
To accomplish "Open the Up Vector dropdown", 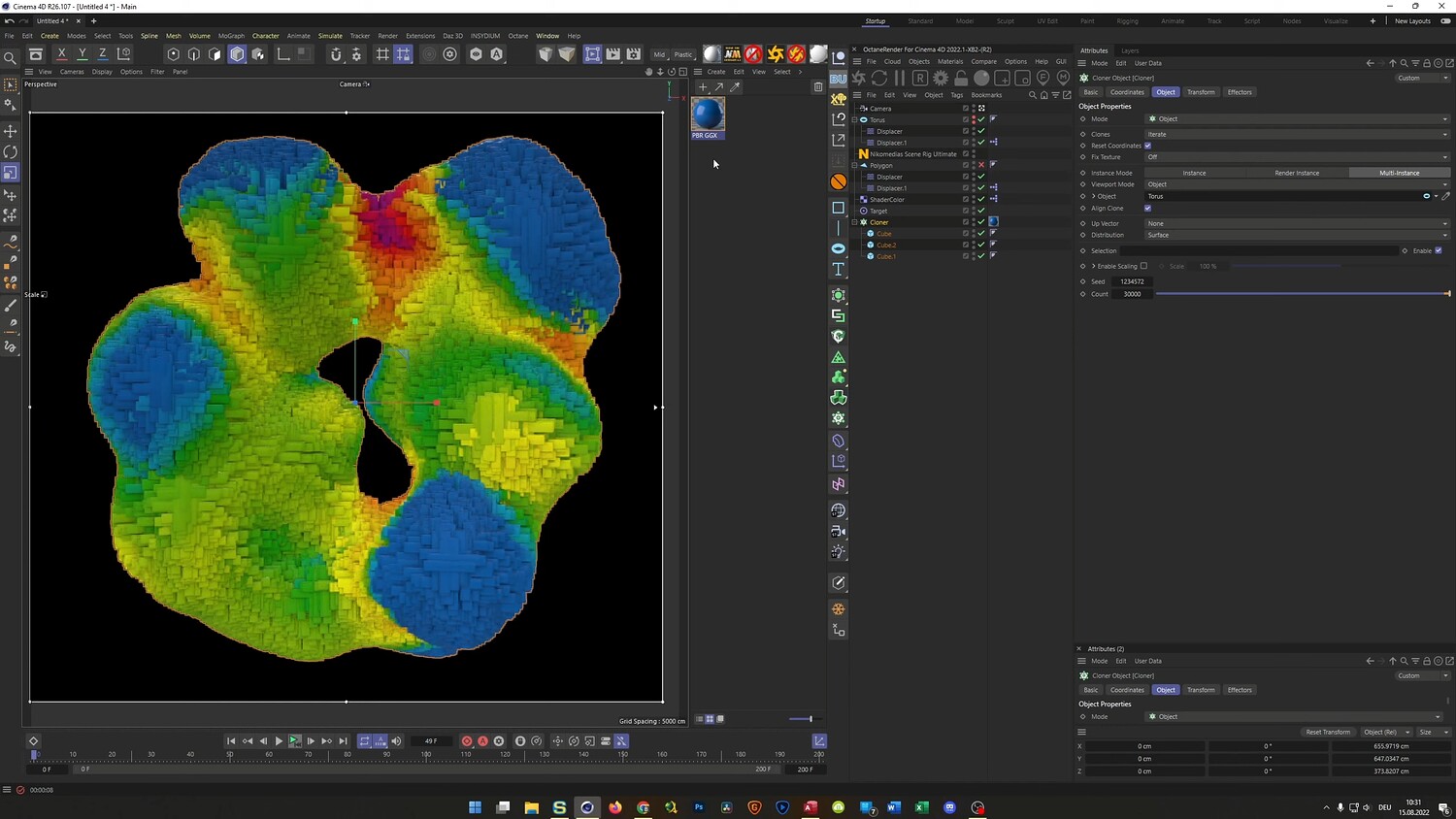I will pos(1298,223).
